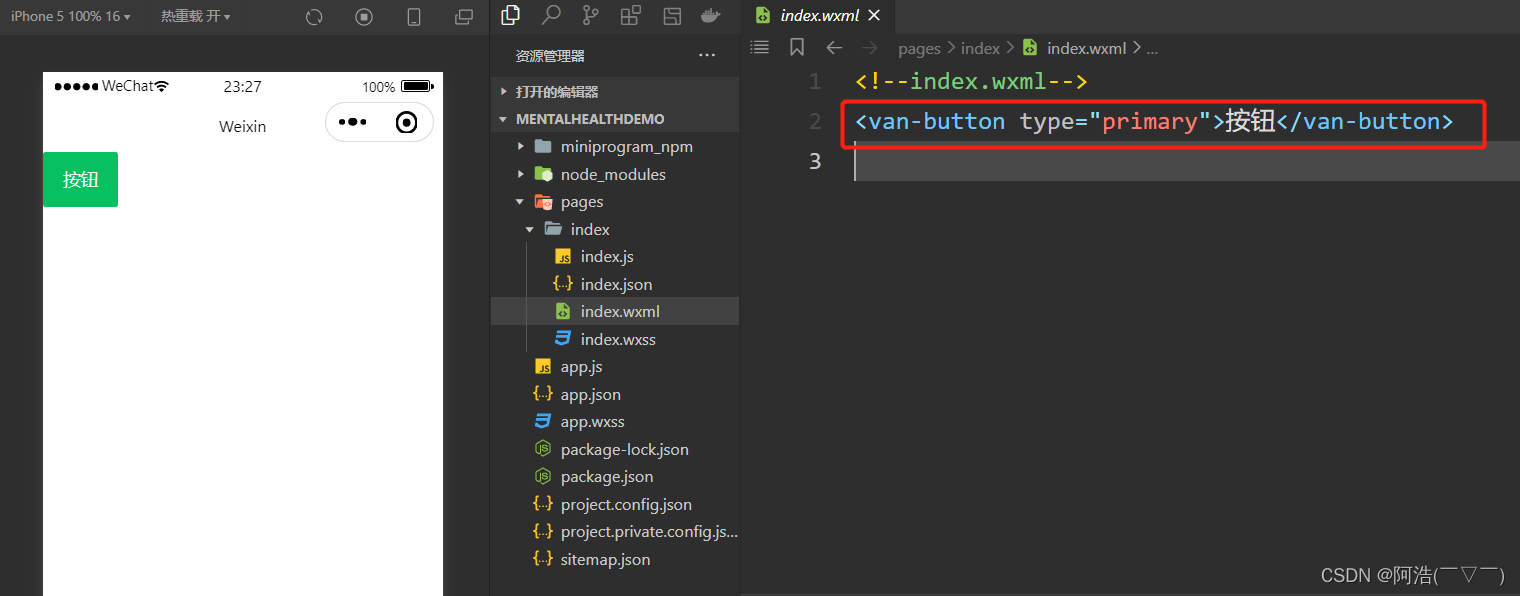Image resolution: width=1520 pixels, height=596 pixels.
Task: Open the Search icon in the activity bar
Action: point(551,16)
